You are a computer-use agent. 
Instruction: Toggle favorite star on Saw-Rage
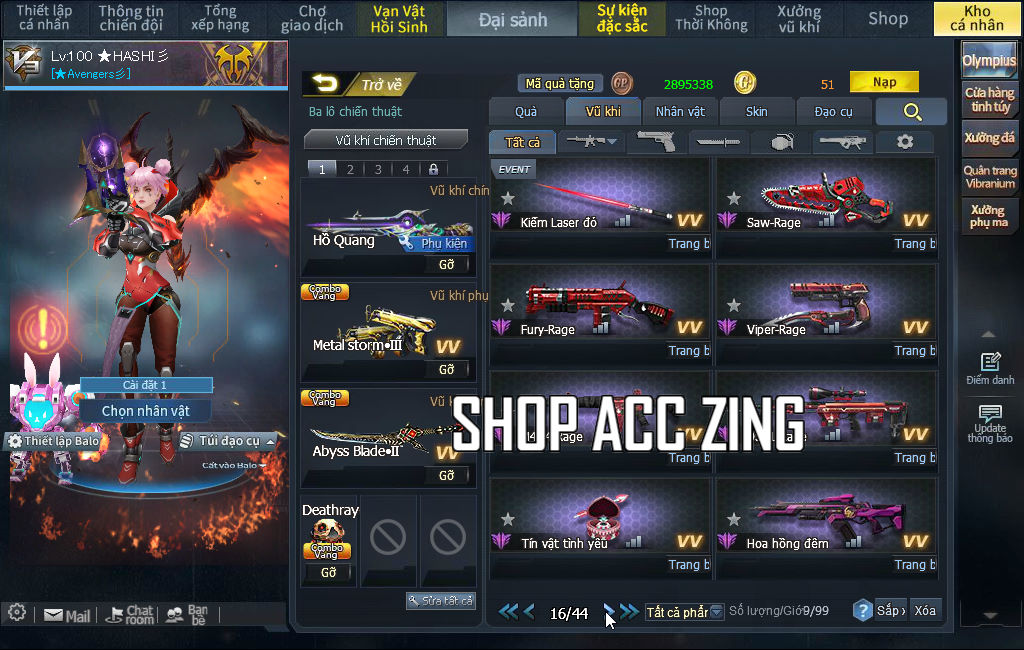[x=734, y=198]
